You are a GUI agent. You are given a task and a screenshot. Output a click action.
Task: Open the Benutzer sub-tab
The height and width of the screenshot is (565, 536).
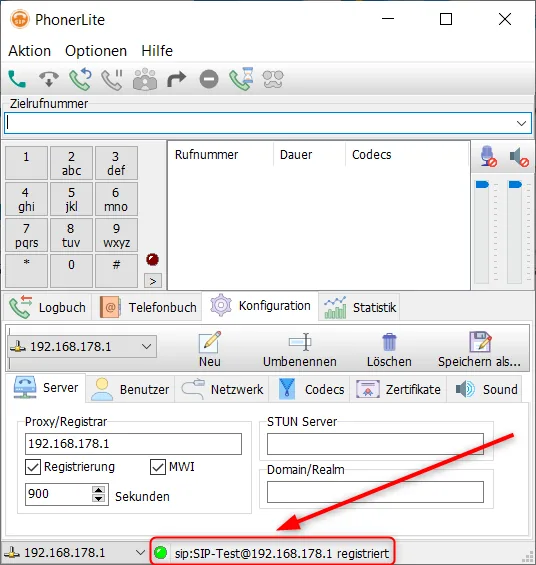[x=130, y=389]
